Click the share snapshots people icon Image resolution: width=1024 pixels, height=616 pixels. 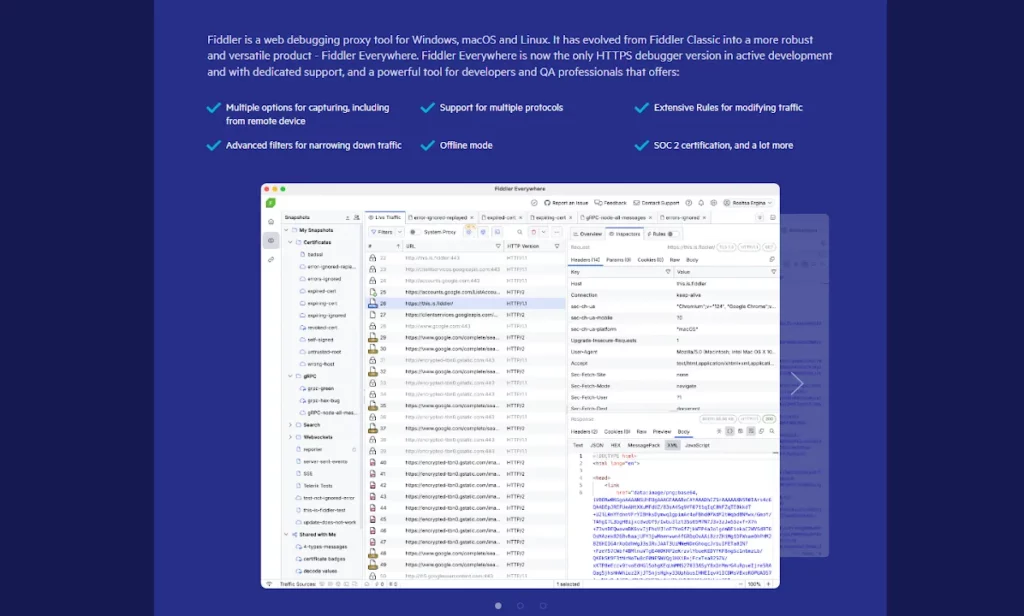tap(357, 218)
